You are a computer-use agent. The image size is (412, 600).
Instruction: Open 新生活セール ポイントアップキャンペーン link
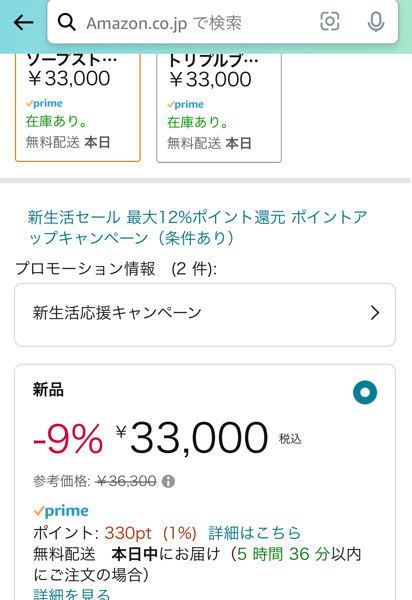click(197, 227)
